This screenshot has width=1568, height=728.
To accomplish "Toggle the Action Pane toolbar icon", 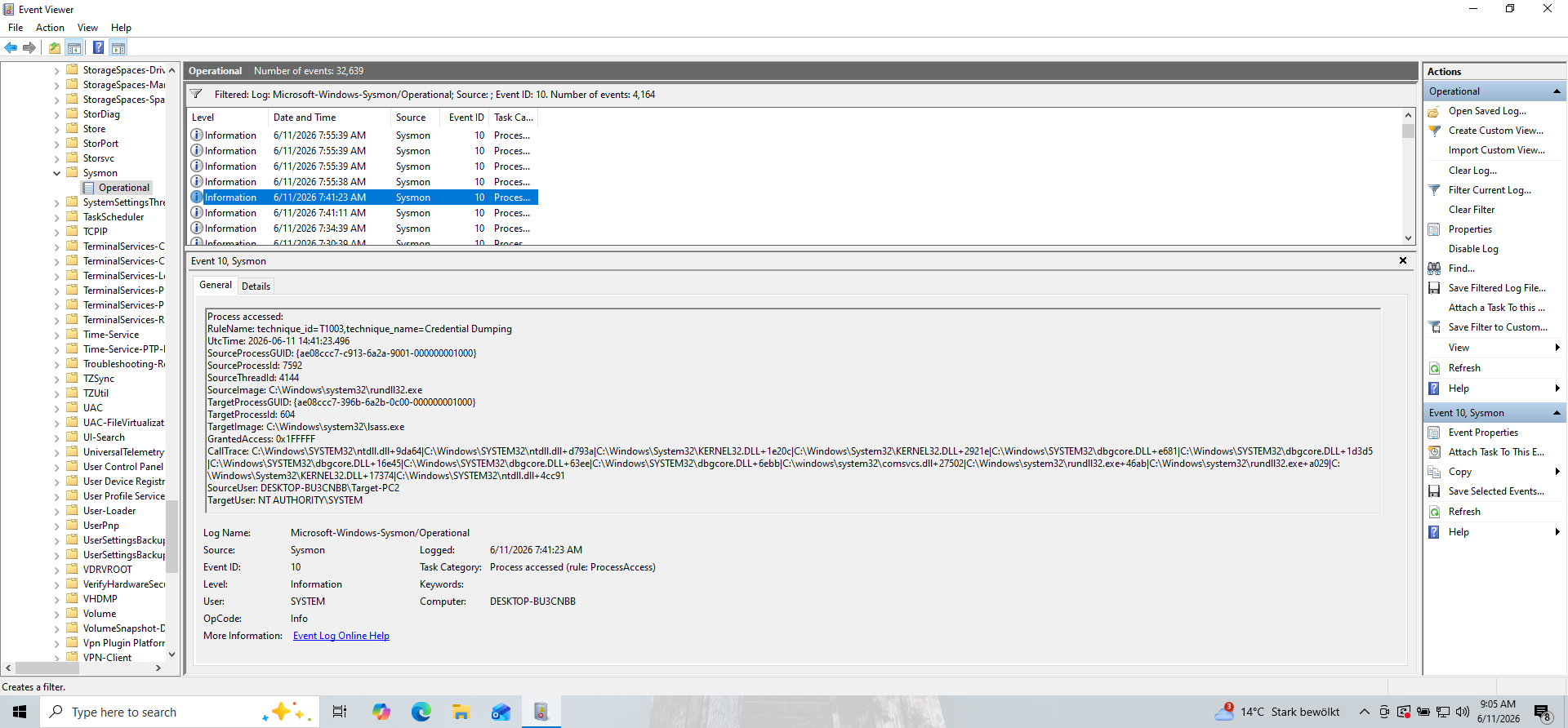I will click(x=118, y=47).
